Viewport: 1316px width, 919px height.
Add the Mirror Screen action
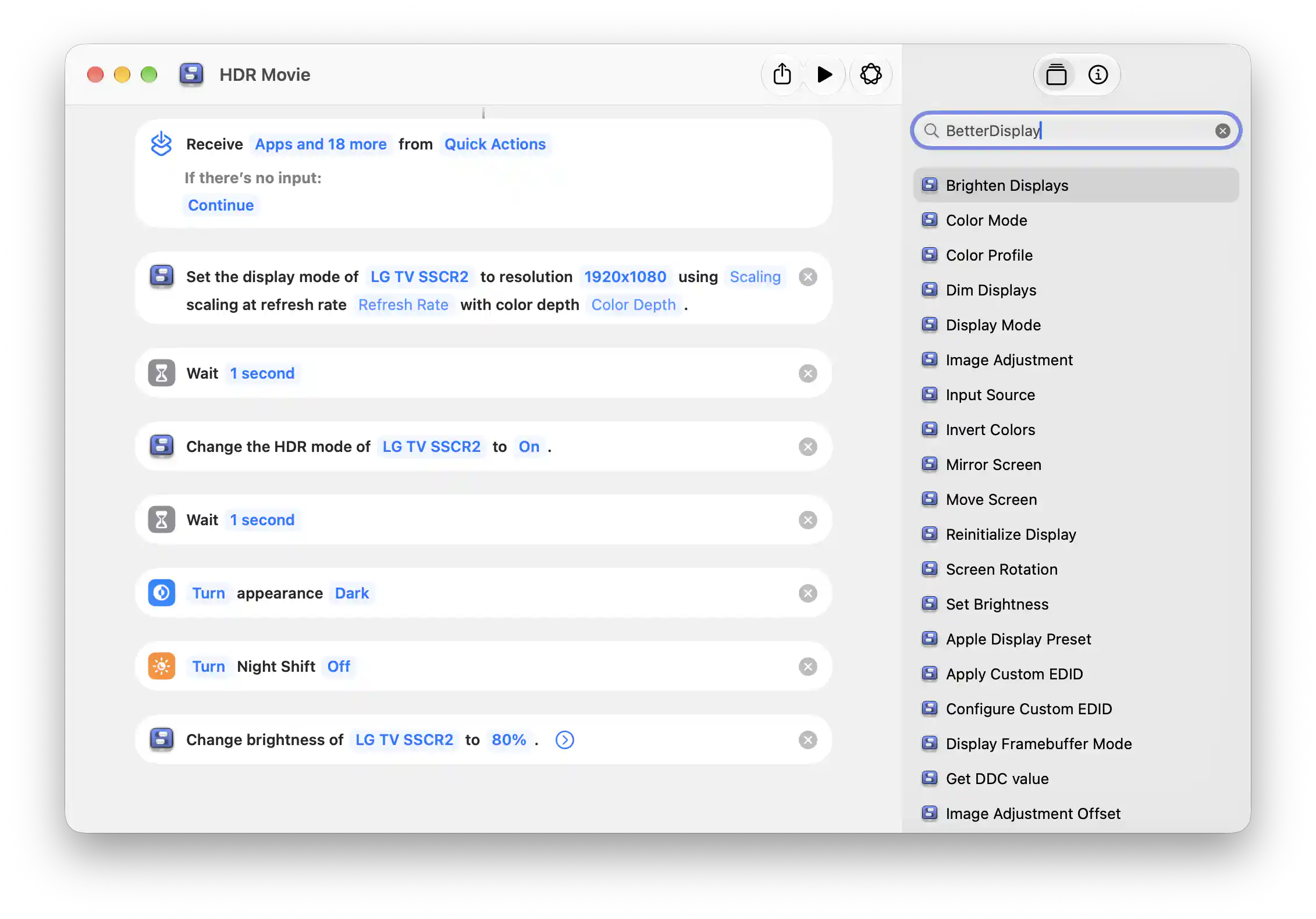1076,465
